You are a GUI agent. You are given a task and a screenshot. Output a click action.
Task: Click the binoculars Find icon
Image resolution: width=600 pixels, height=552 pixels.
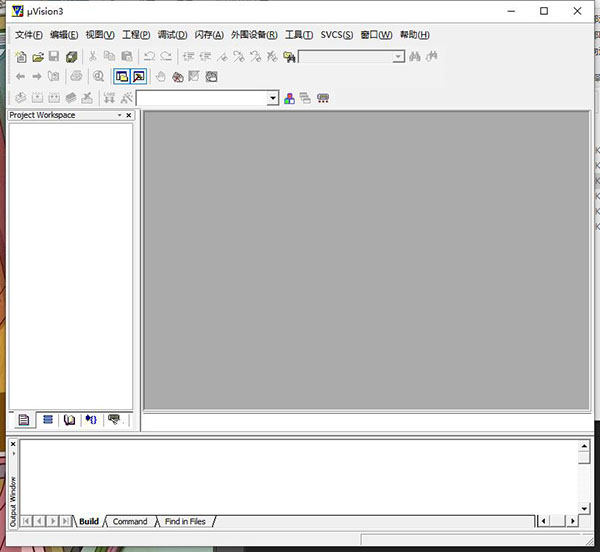coord(415,57)
